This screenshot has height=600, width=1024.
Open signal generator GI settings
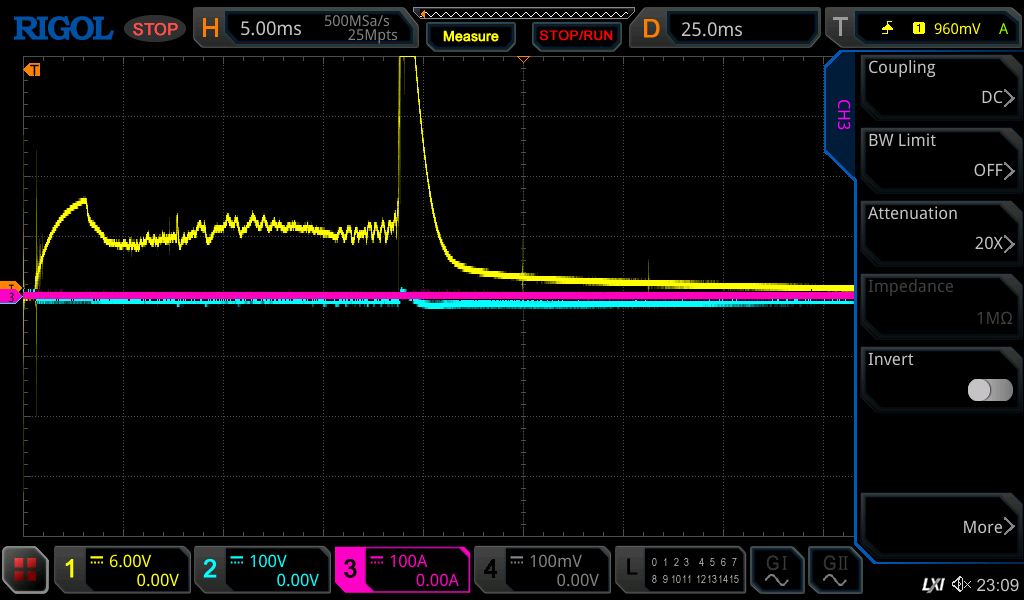click(x=776, y=570)
